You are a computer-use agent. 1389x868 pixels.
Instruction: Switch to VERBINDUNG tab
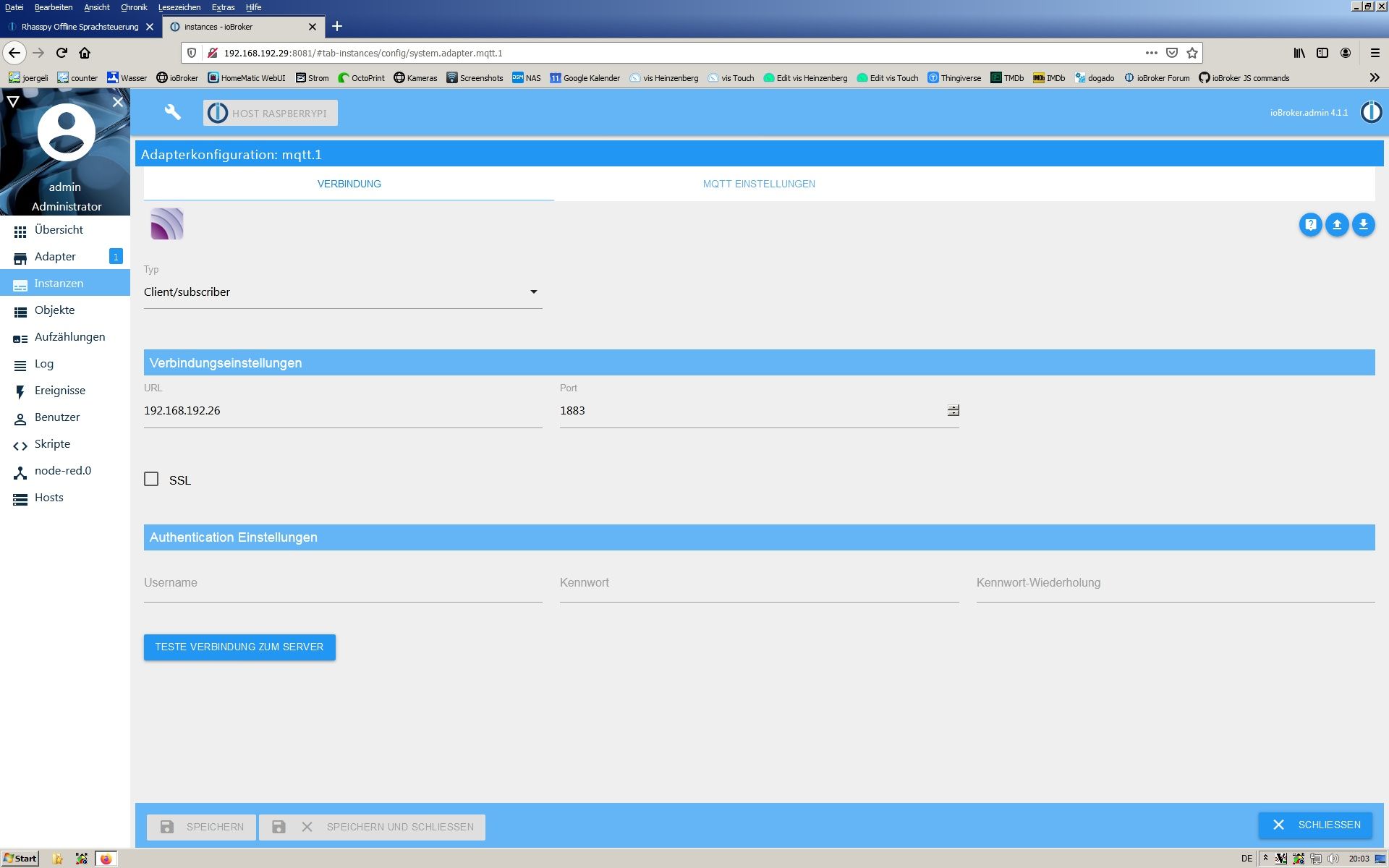[x=349, y=183]
